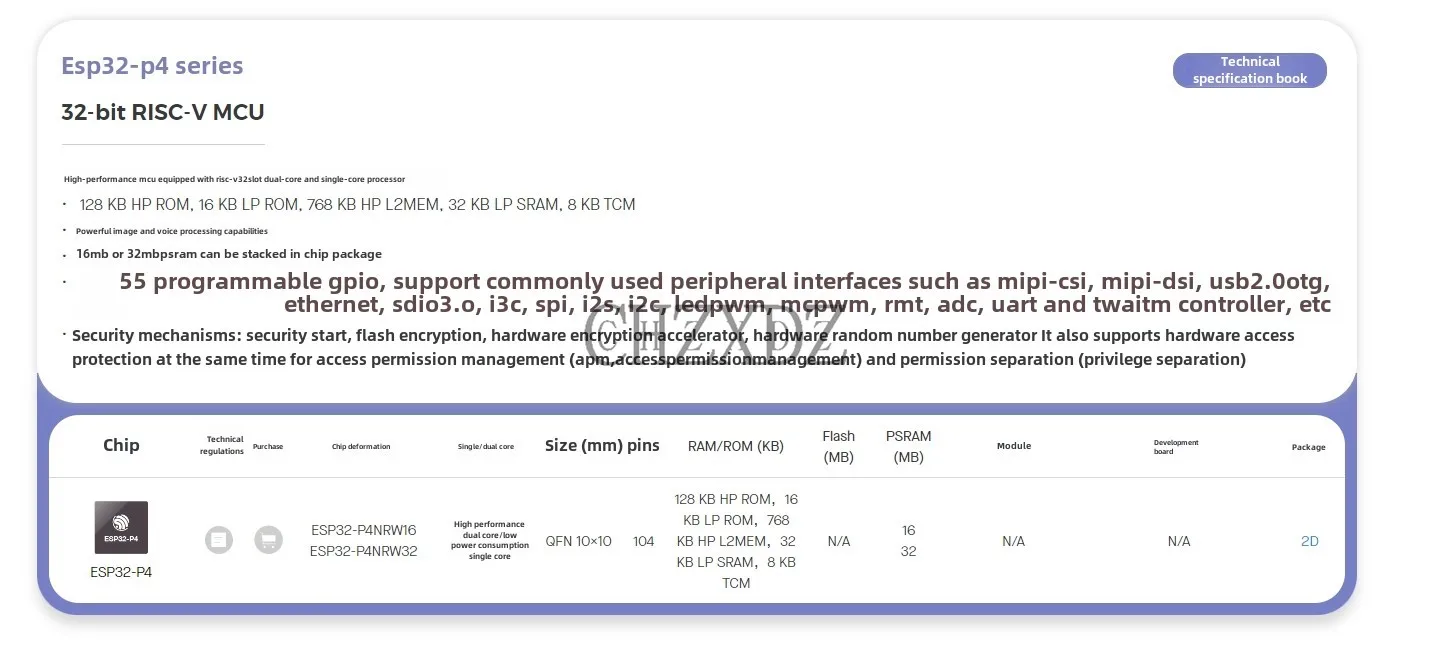Click the 32-bit RISC-V MCU subtitle
The height and width of the screenshot is (655, 1437).
click(163, 112)
